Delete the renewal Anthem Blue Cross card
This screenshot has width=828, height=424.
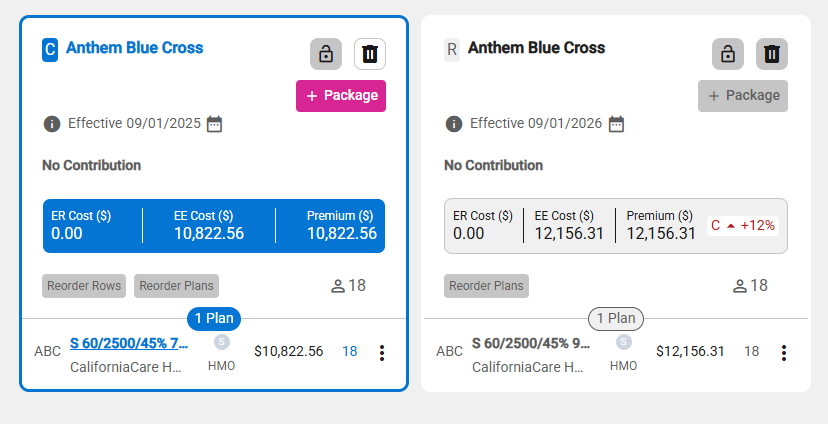tap(771, 54)
